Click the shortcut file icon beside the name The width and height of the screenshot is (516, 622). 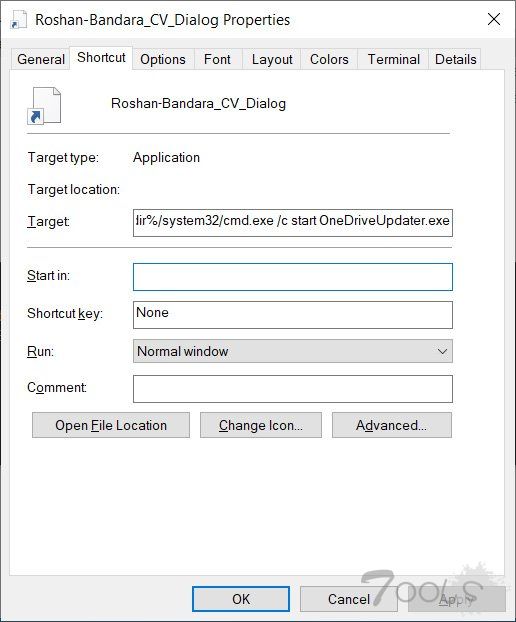pyautogui.click(x=44, y=106)
